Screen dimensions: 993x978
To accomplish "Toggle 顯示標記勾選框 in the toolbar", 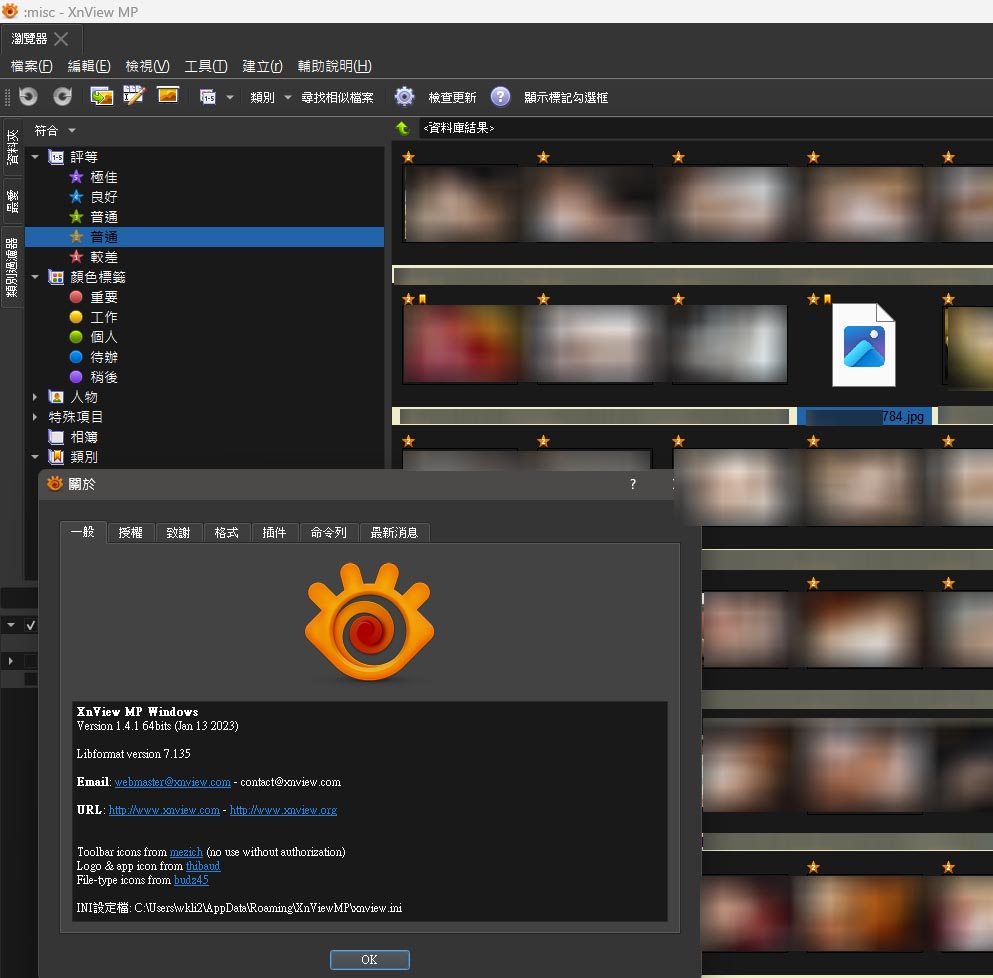I will 566,97.
